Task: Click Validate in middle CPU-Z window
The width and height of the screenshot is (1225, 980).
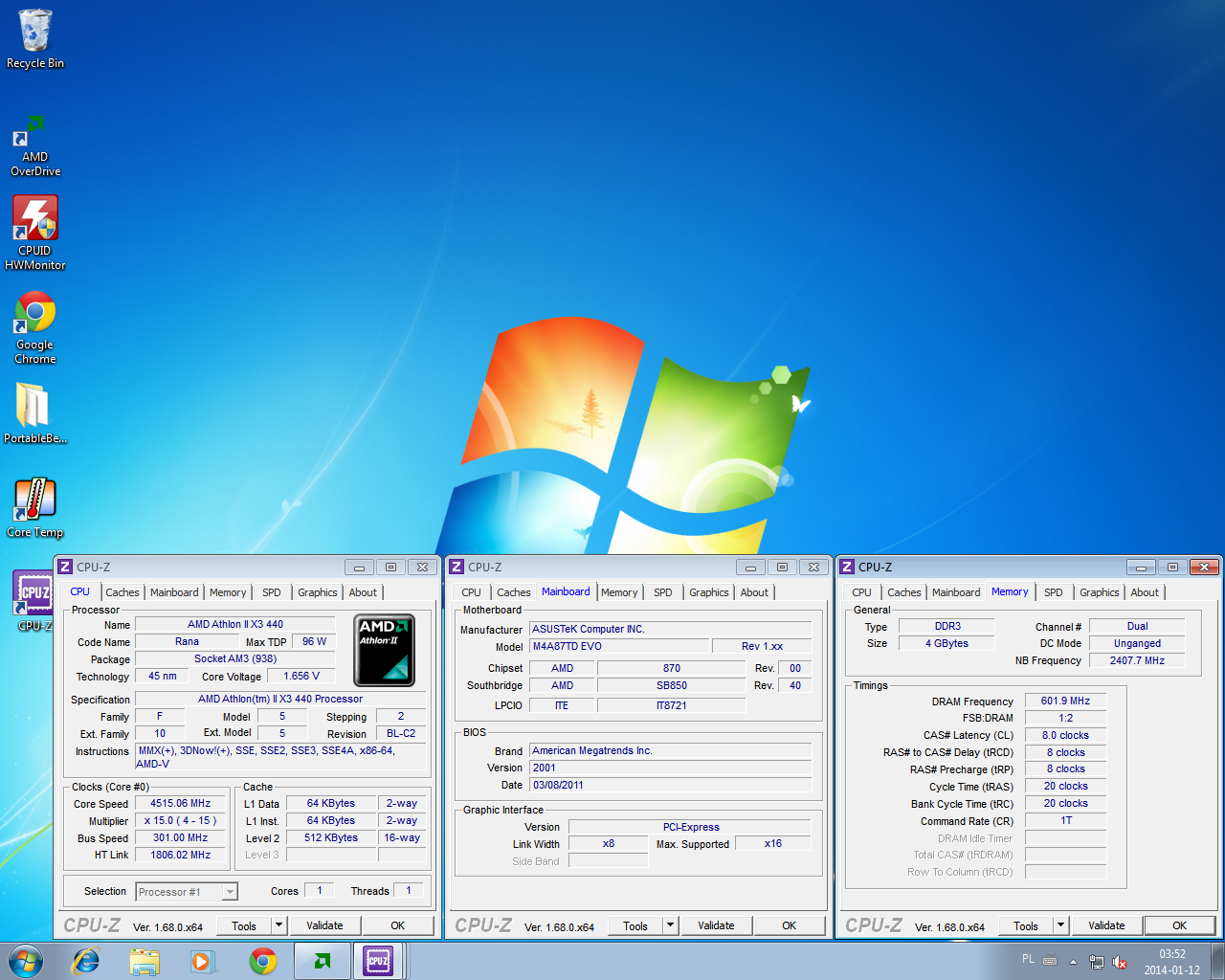Action: click(716, 925)
